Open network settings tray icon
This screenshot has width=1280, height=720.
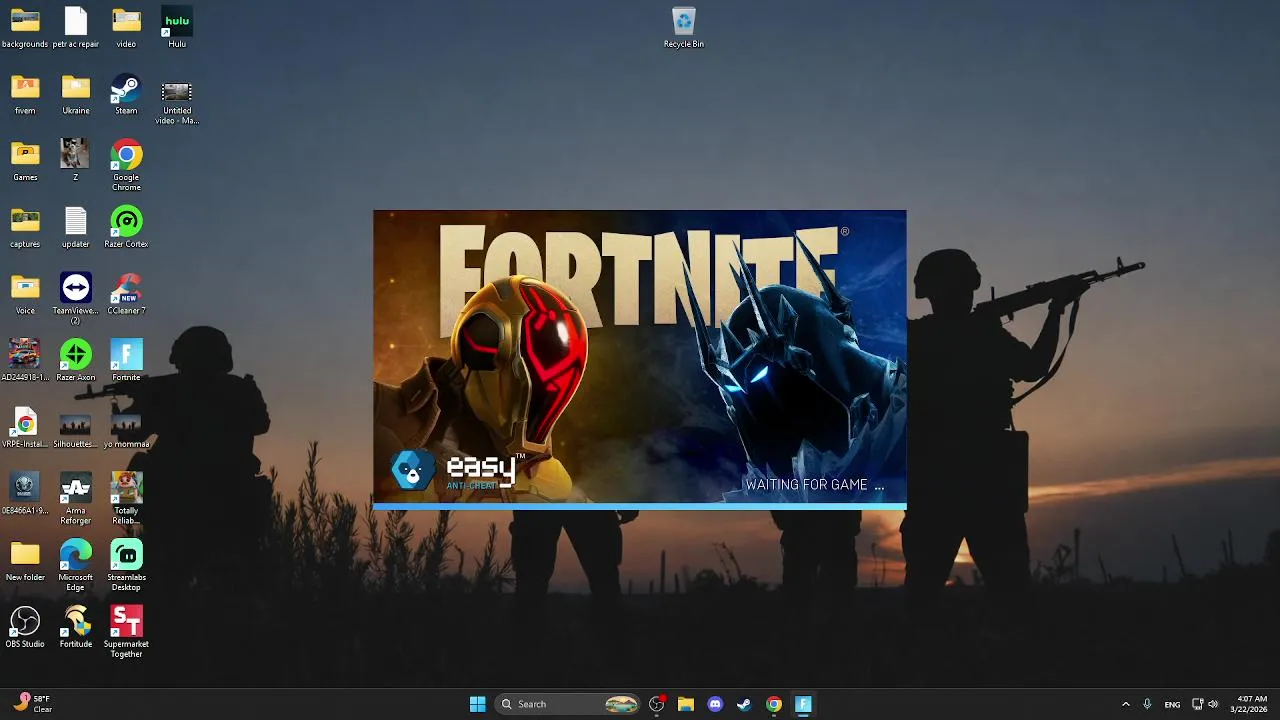[1197, 704]
